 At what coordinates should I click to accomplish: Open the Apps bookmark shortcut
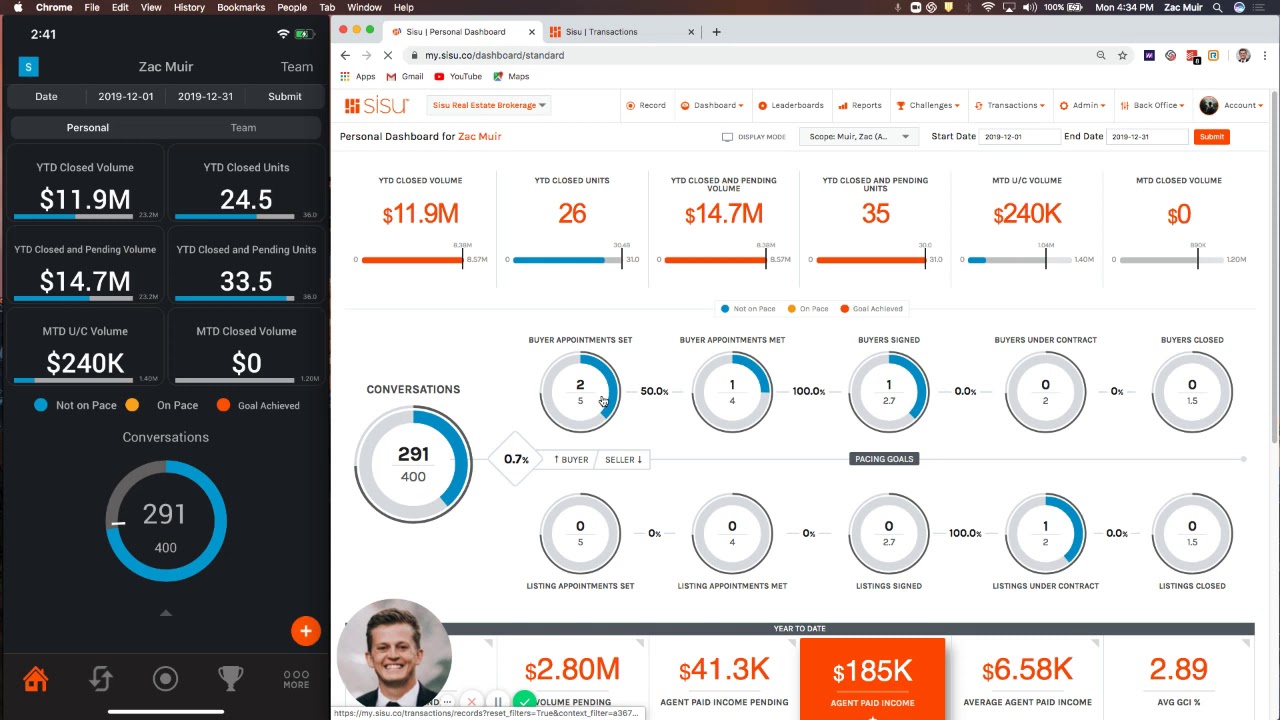pyautogui.click(x=358, y=76)
